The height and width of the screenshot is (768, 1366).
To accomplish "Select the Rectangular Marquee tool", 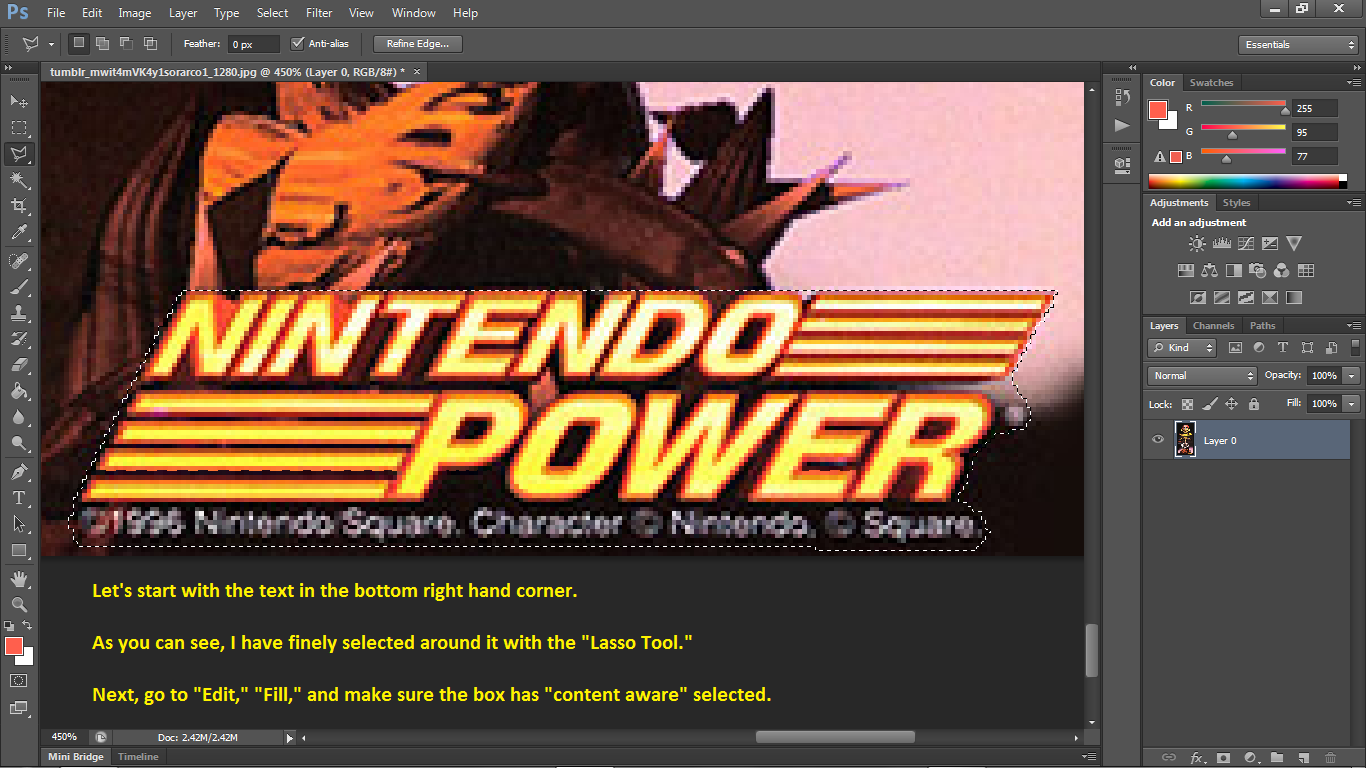I will [19, 128].
